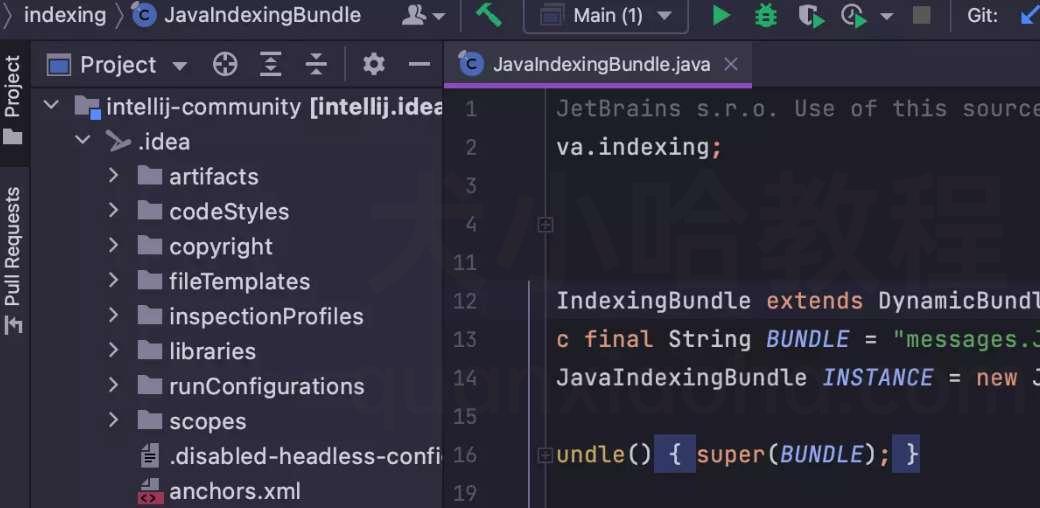Click the gray Stop square button

click(x=921, y=15)
